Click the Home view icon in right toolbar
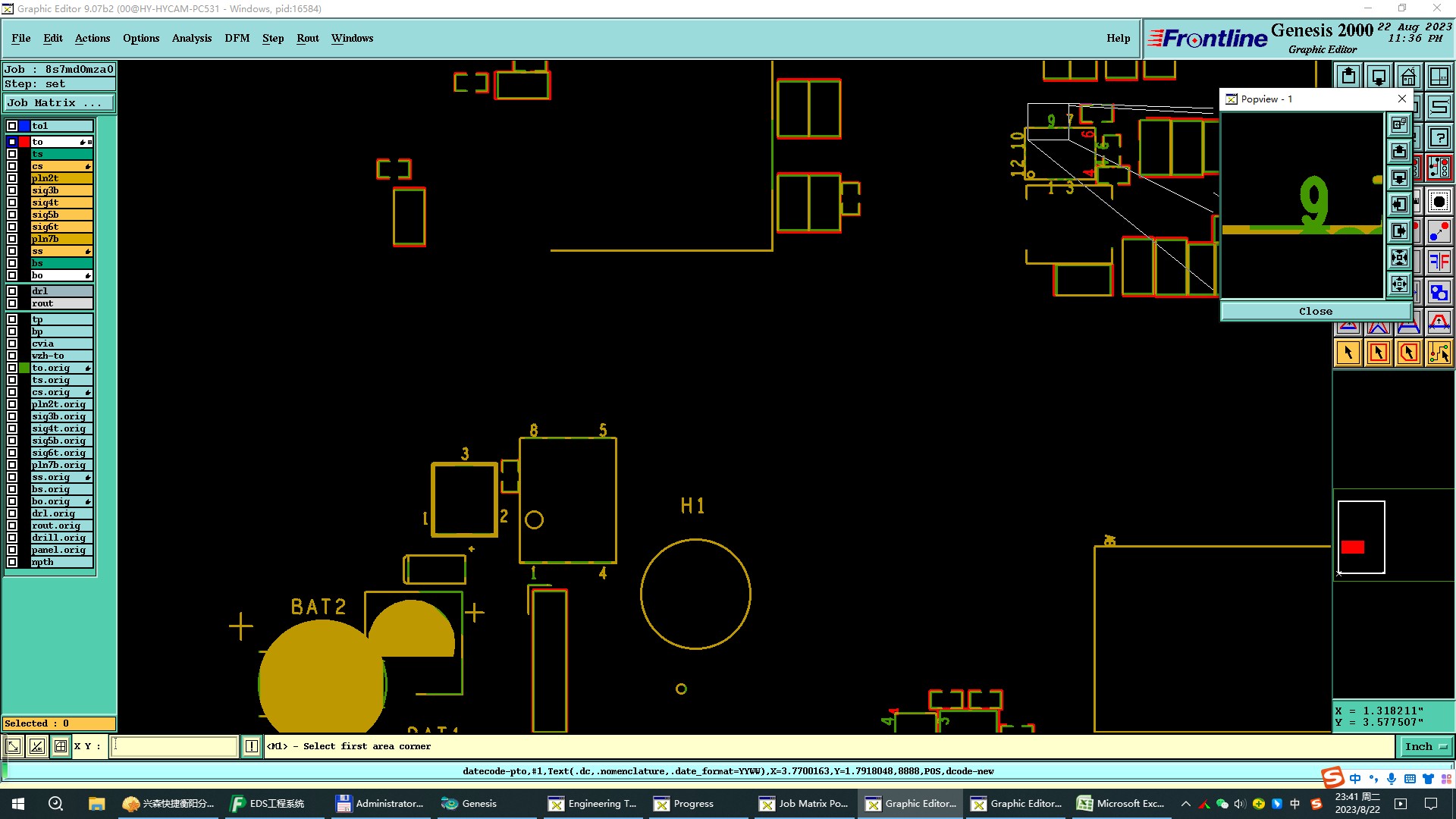 (x=1408, y=77)
